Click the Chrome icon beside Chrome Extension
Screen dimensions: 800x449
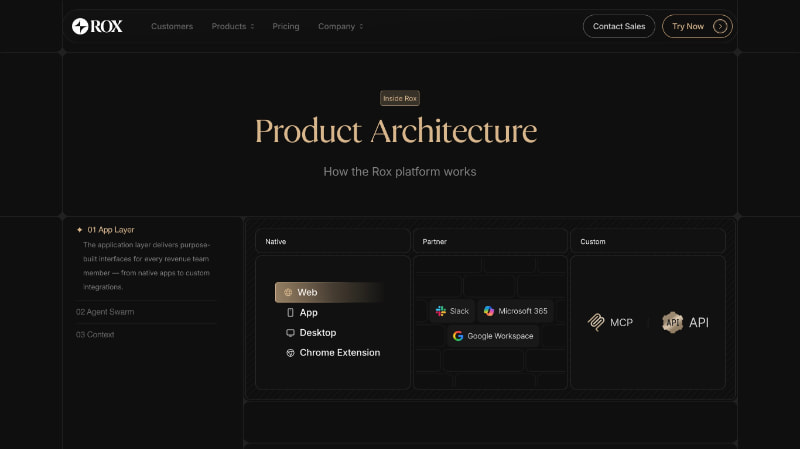tap(290, 353)
